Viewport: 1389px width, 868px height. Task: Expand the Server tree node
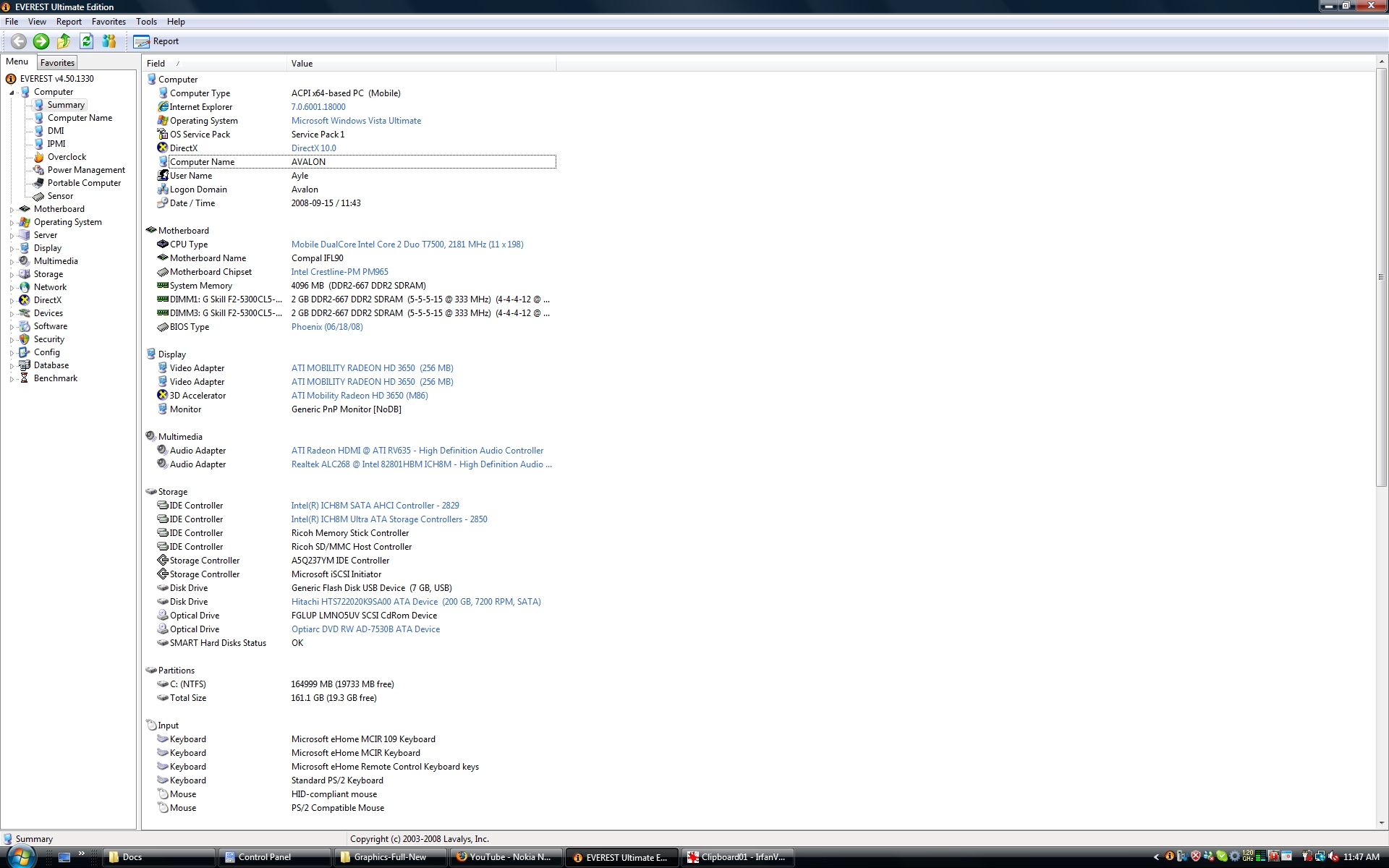(x=12, y=236)
